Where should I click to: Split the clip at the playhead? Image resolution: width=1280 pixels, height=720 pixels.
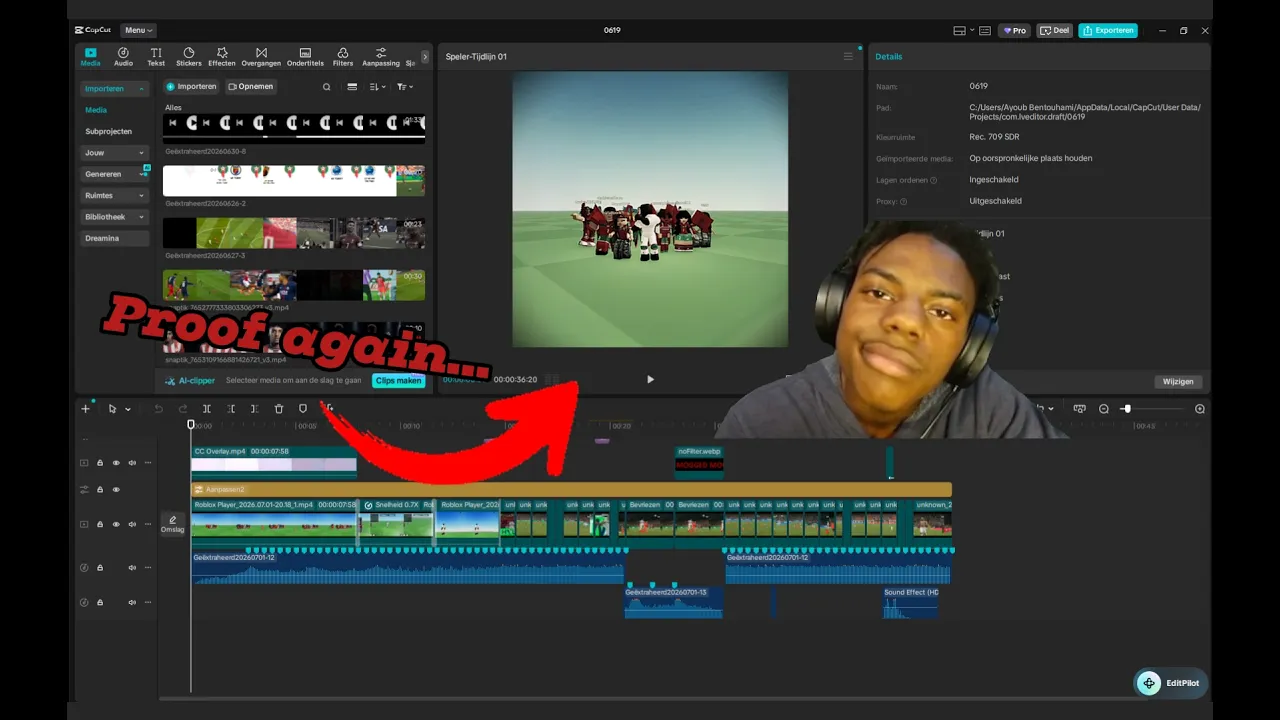[x=207, y=409]
